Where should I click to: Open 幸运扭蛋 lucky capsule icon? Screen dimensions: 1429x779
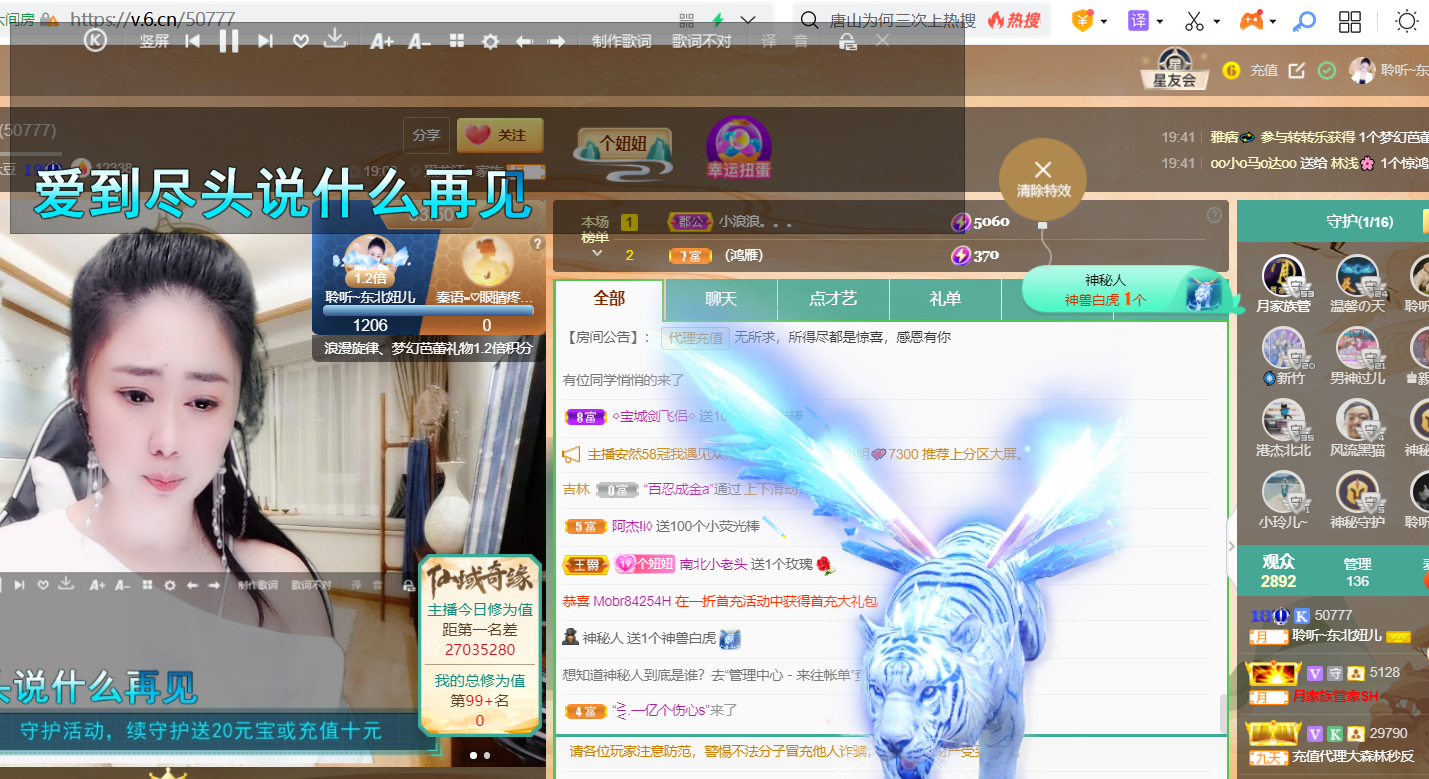pyautogui.click(x=739, y=148)
